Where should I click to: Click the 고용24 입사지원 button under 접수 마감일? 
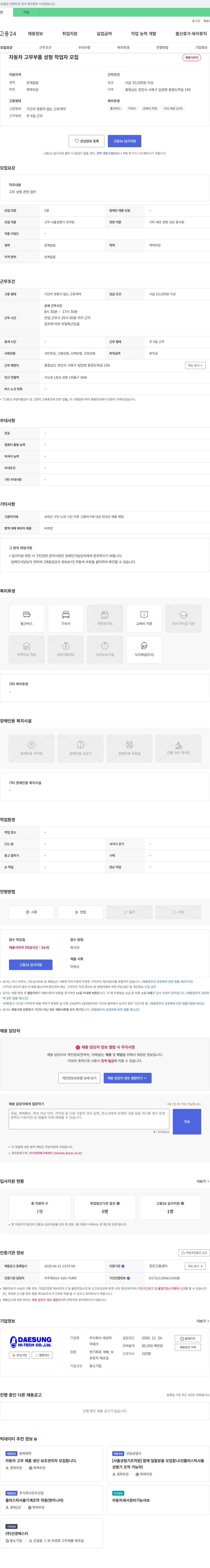coord(30,965)
